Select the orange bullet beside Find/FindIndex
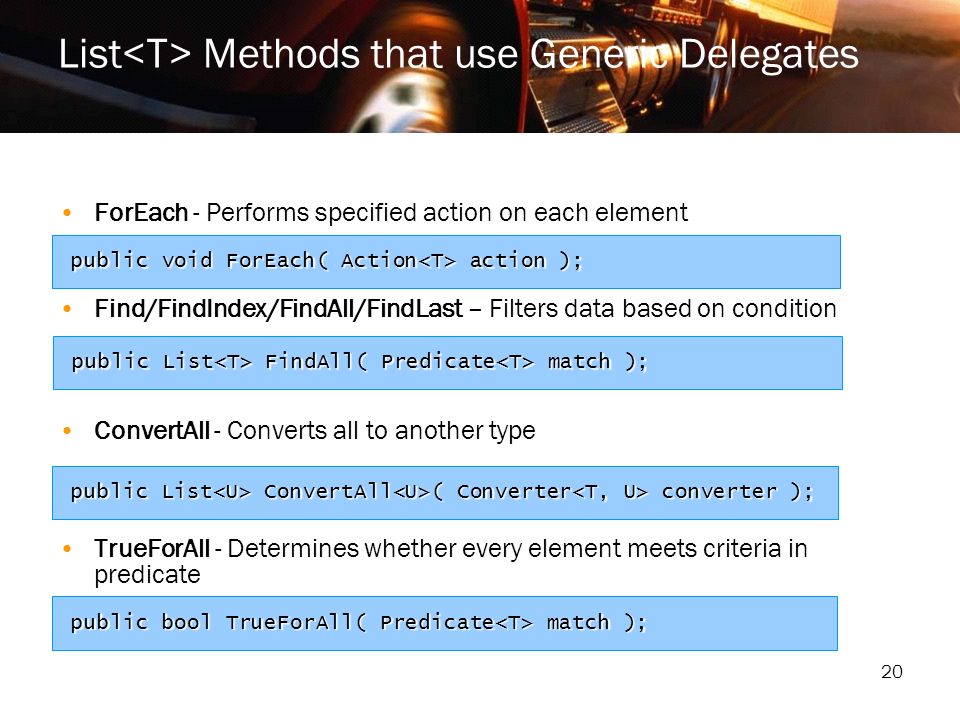Screen dimensions: 960x720 [67, 309]
